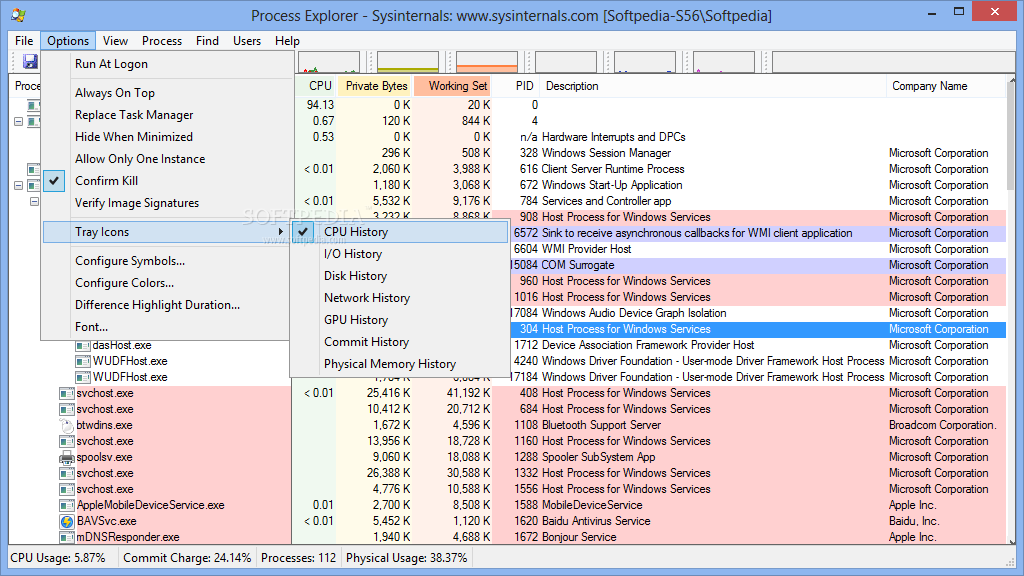This screenshot has width=1024, height=576.
Task: Enable Physical Memory History tray icon
Action: click(x=400, y=364)
